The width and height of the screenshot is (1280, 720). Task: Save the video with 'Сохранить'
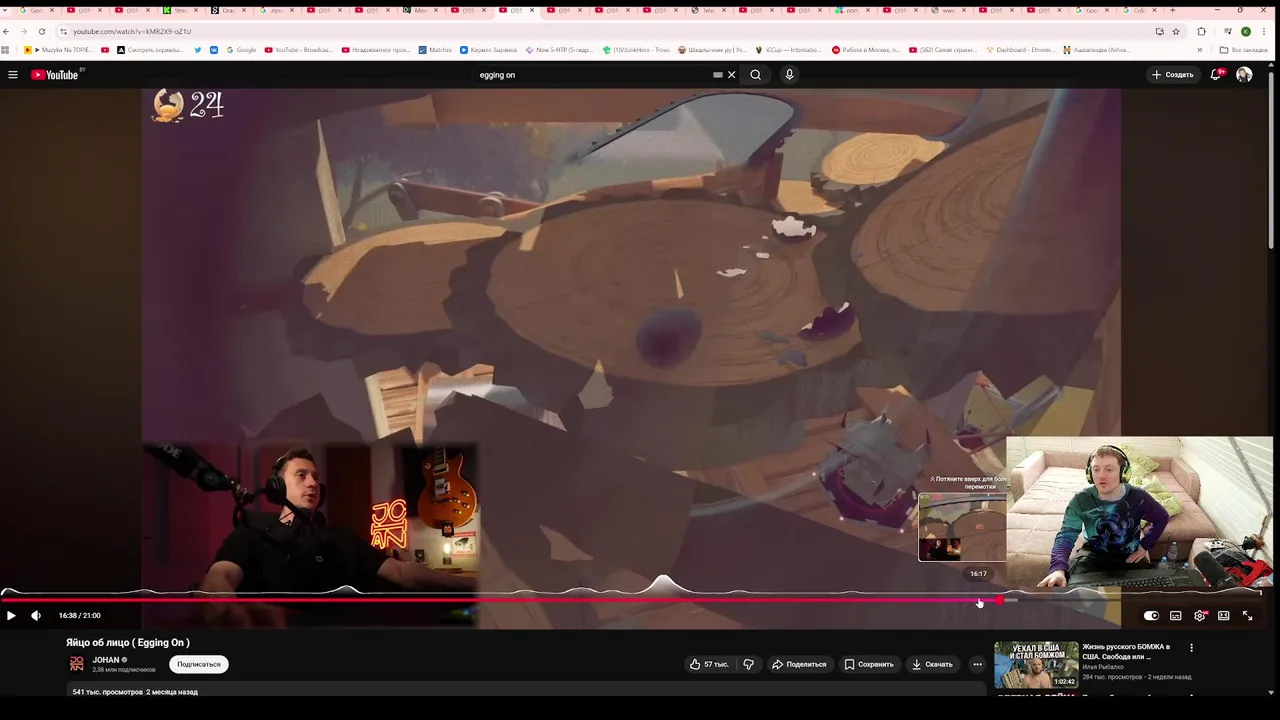click(868, 664)
